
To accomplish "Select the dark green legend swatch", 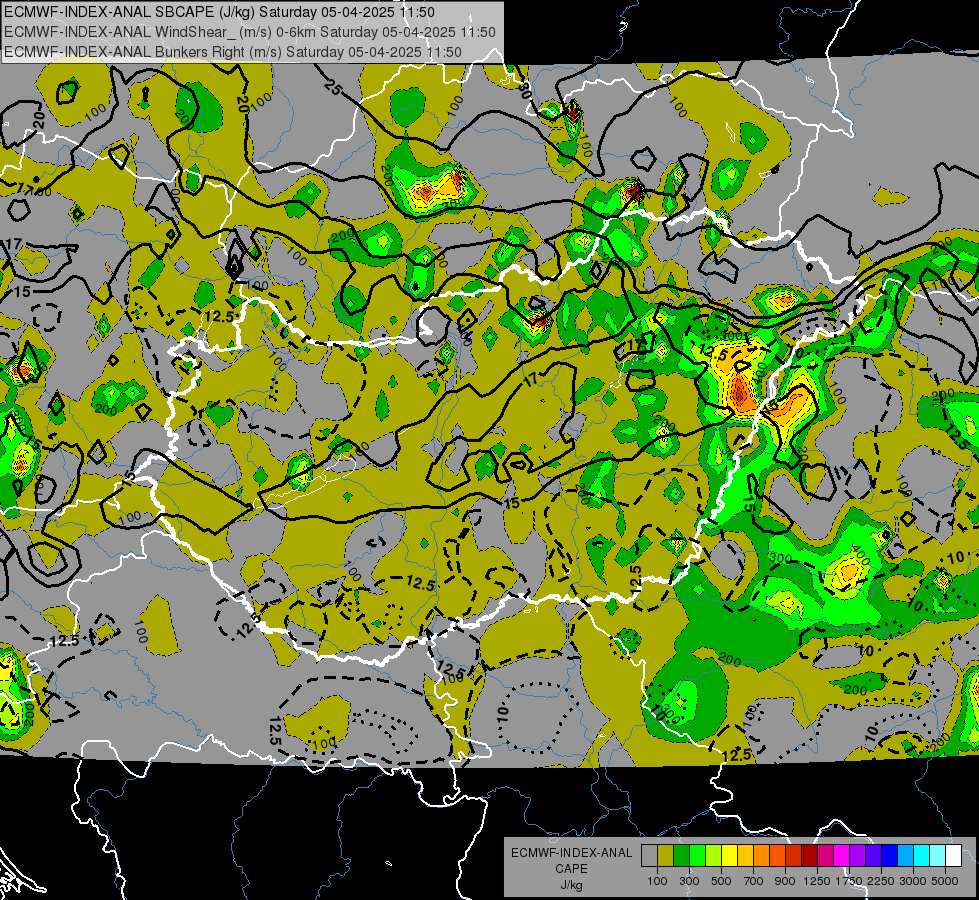I will [x=681, y=856].
